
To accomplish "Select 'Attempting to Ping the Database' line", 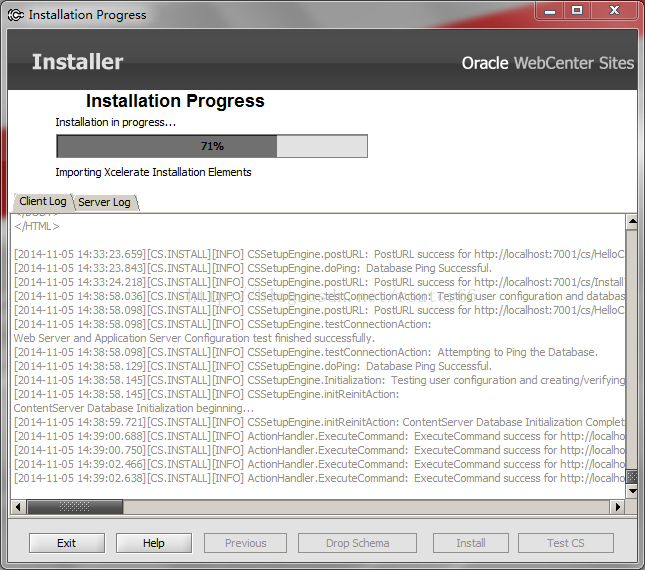I will pos(306,352).
